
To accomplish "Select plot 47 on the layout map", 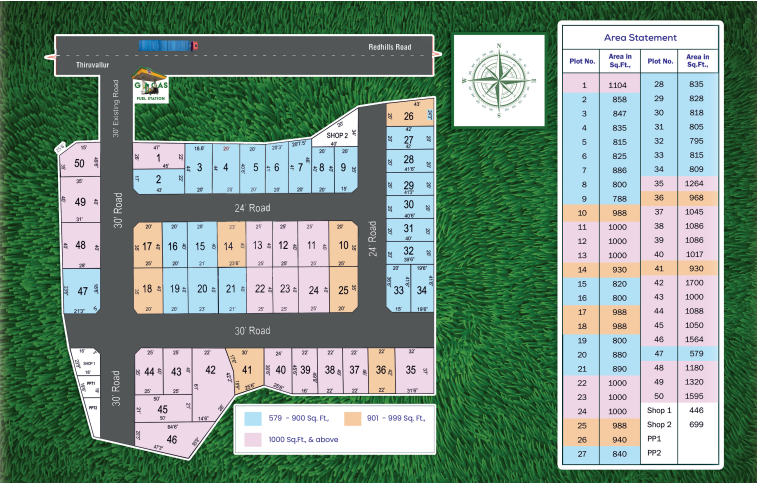I will [x=82, y=291].
